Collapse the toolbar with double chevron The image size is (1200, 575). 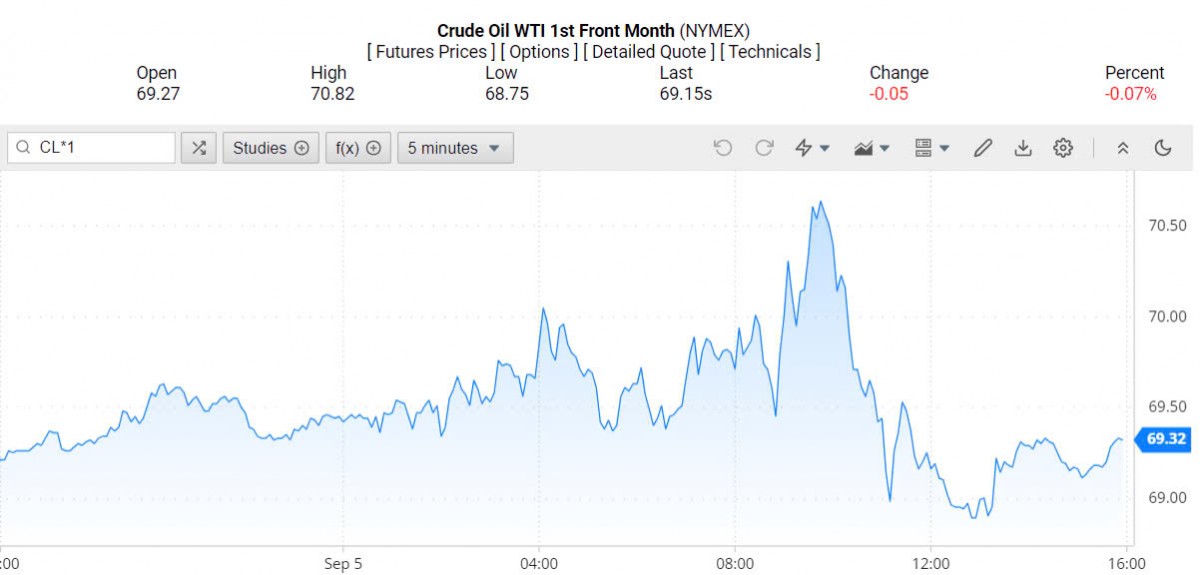click(1123, 148)
